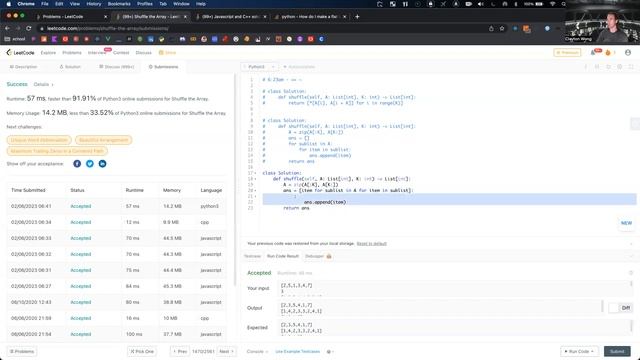The height and width of the screenshot is (360, 640).
Task: Bookmark this page with the star
Action: (x=502, y=28)
